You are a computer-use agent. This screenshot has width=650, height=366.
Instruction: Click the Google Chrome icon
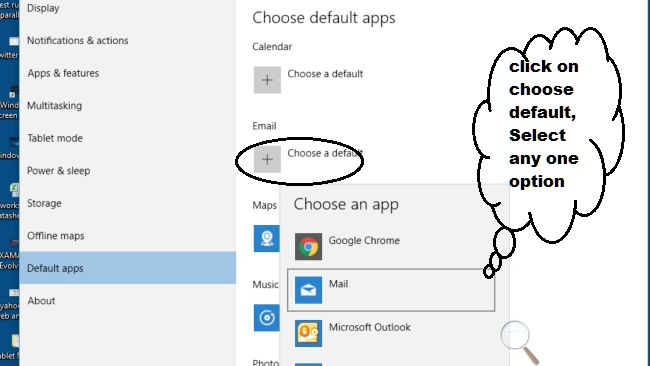click(x=308, y=246)
